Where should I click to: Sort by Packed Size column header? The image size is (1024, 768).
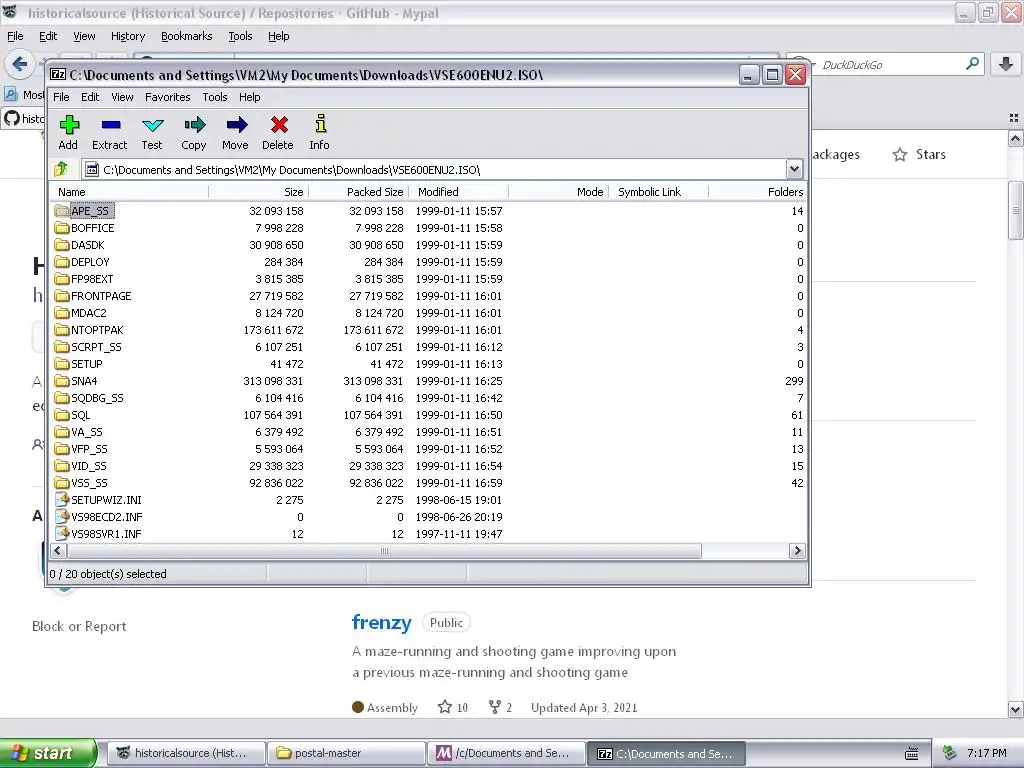359,192
